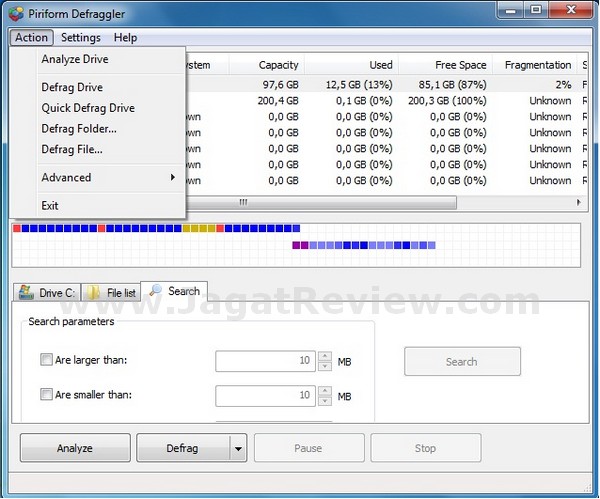The width and height of the screenshot is (600, 499).
Task: Increase the "larger than" size with up arrow
Action: [x=324, y=356]
